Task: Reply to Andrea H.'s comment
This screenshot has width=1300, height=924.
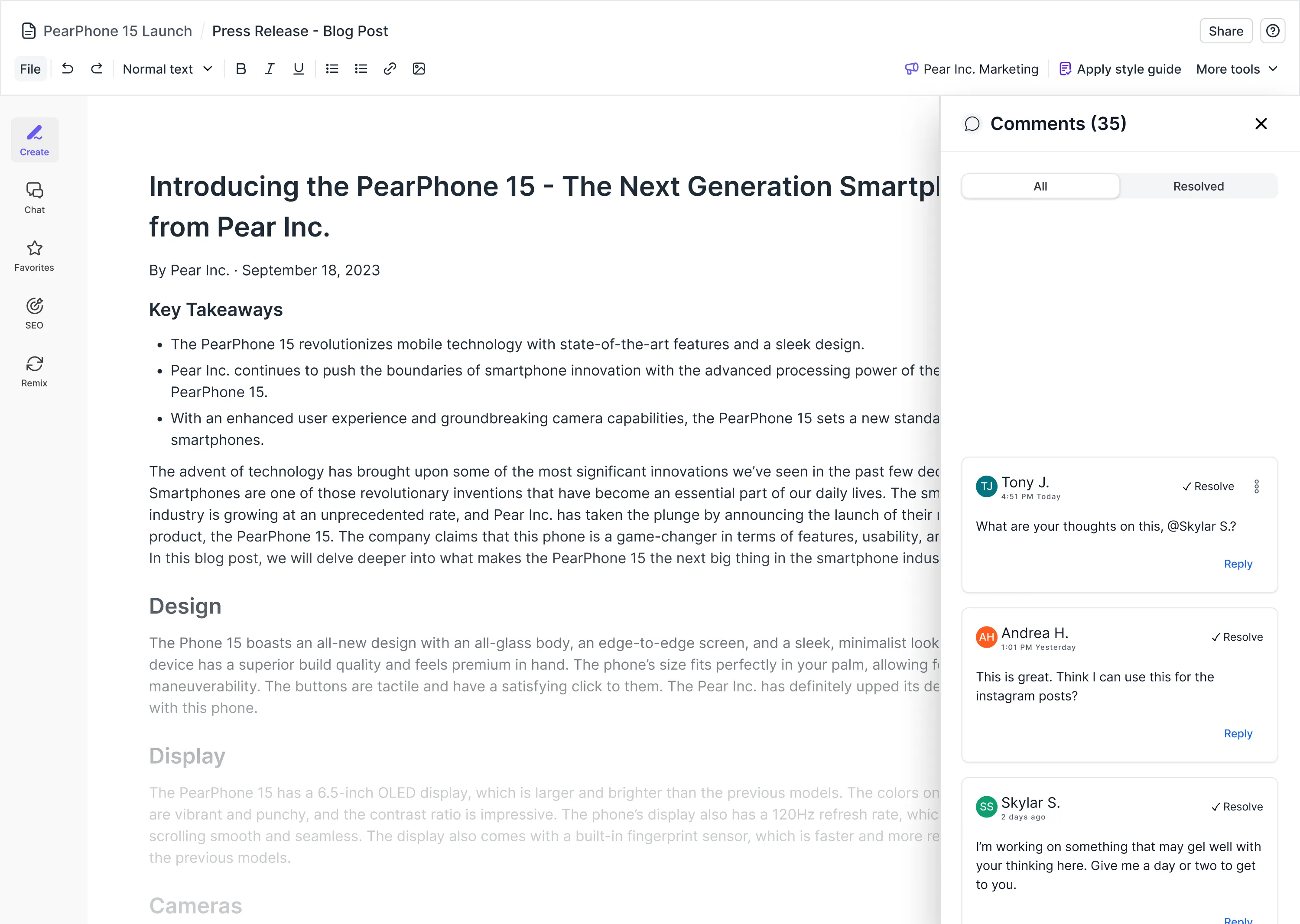Action: 1238,733
